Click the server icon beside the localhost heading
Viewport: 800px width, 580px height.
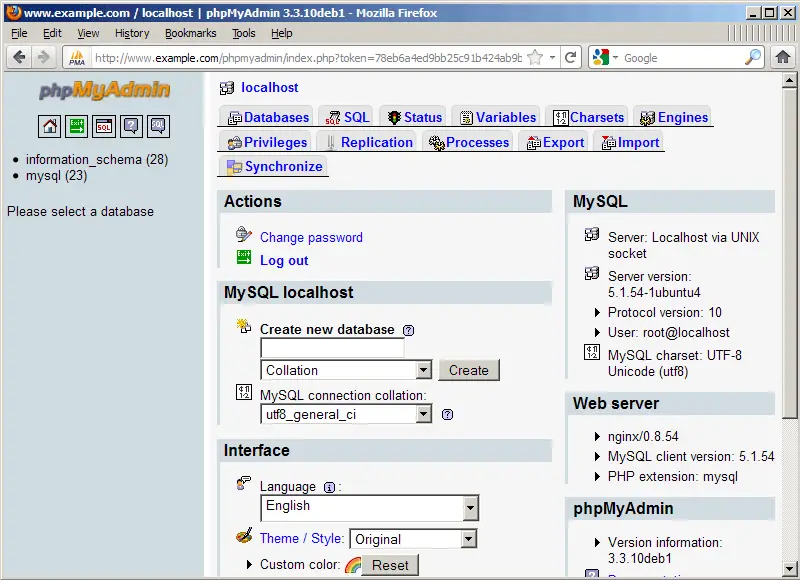(227, 88)
